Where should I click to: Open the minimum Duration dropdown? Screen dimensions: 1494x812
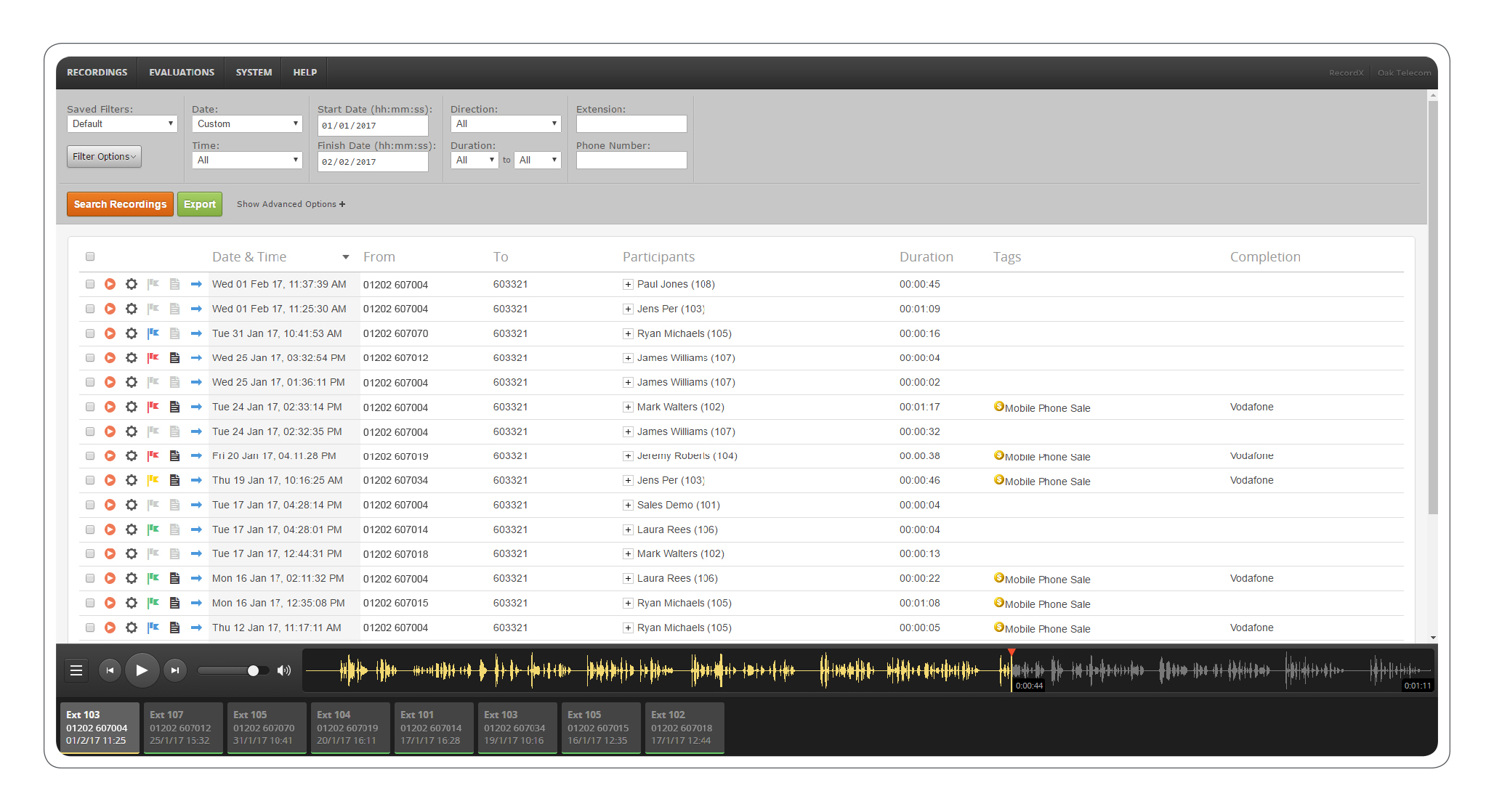(475, 160)
